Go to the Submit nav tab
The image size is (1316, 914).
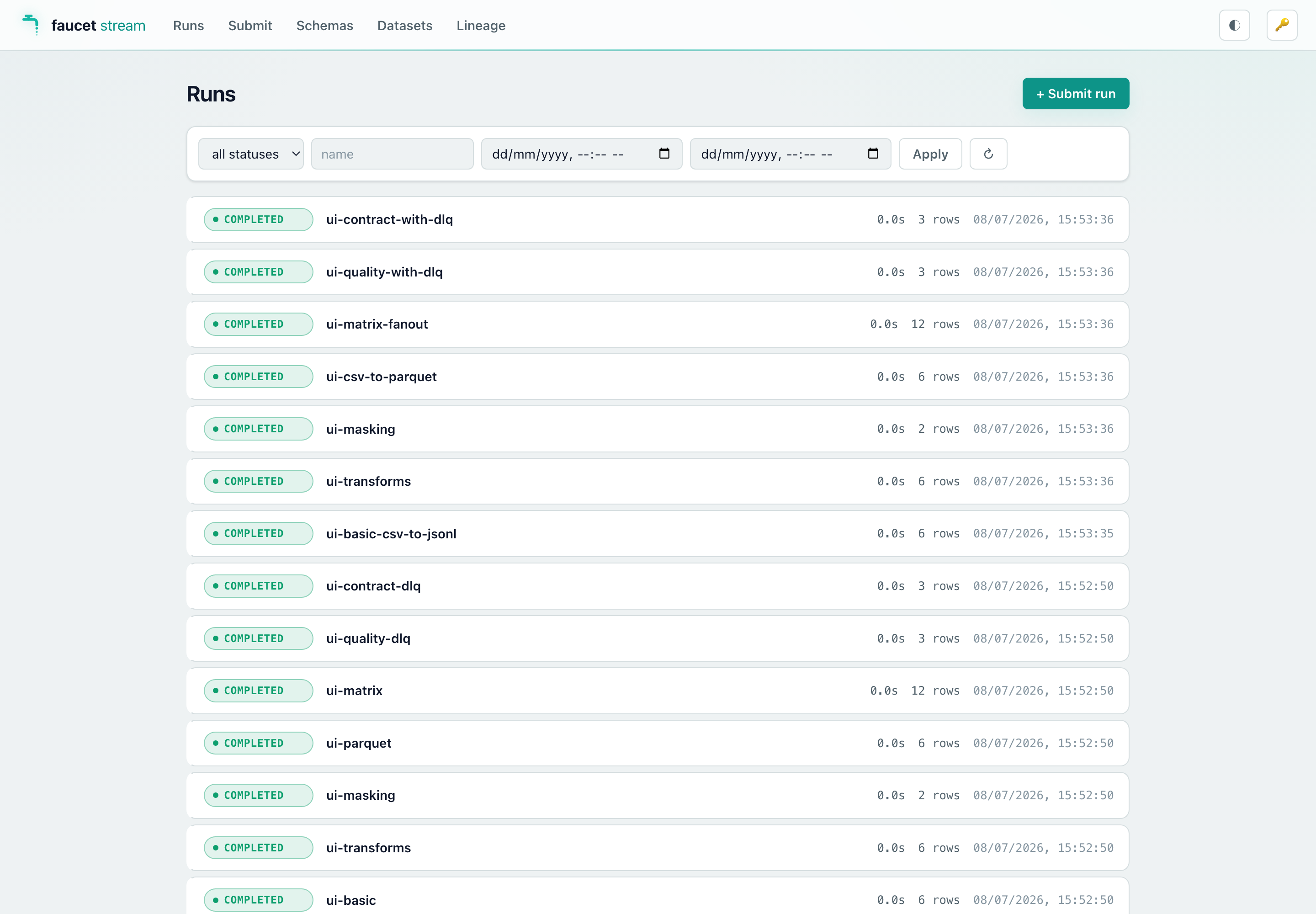(x=249, y=26)
